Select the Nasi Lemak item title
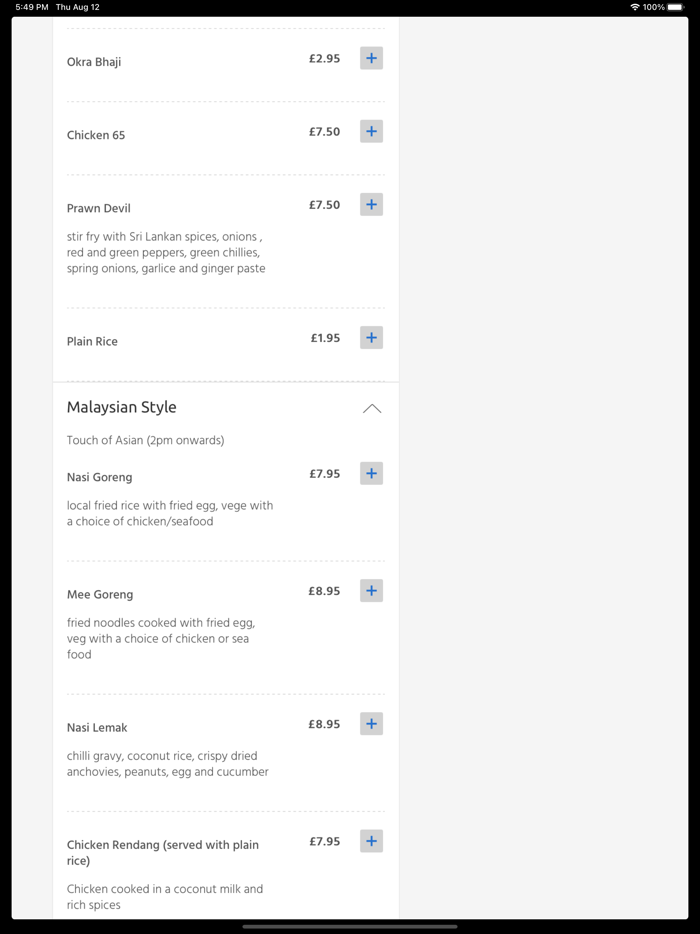 click(97, 727)
